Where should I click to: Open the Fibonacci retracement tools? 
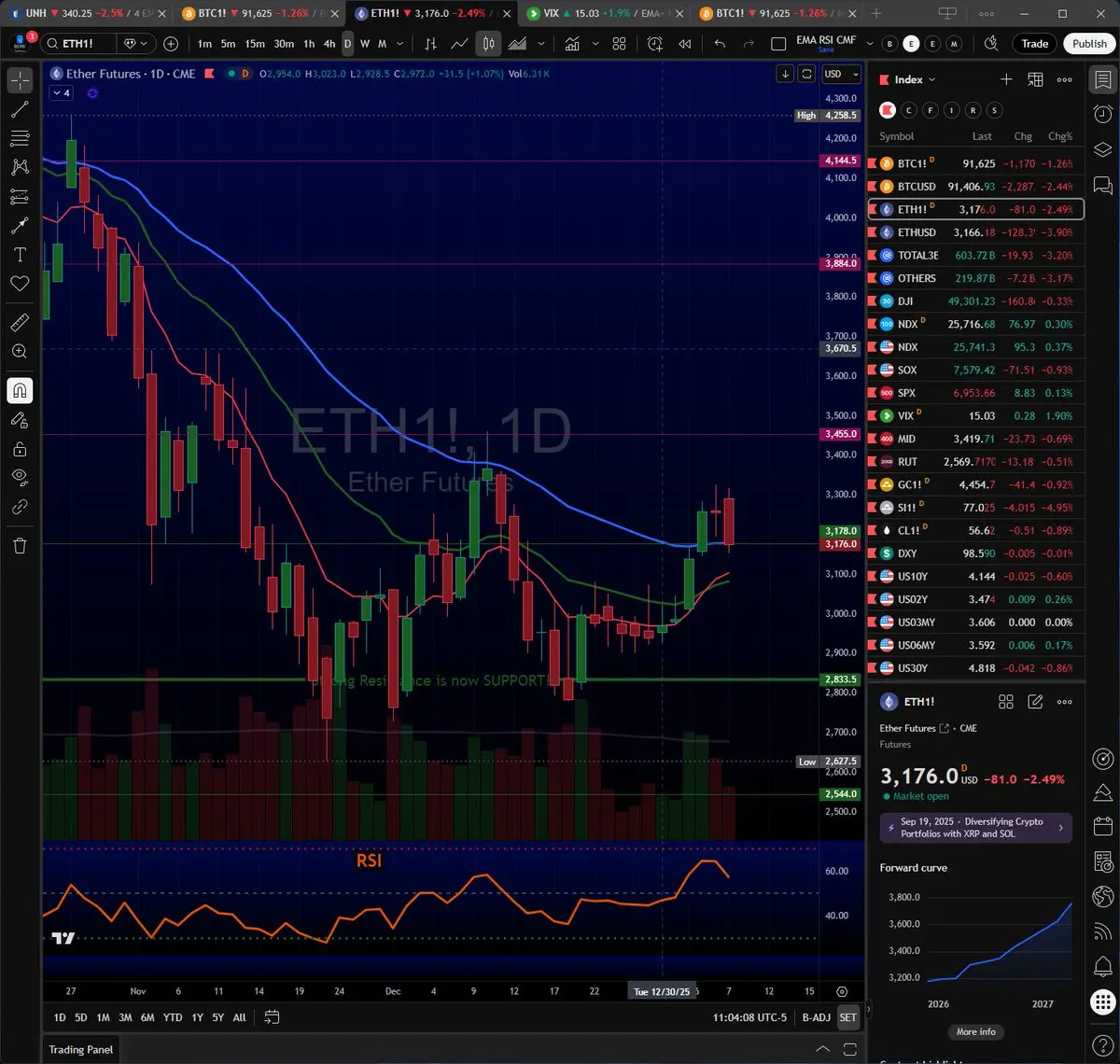coord(20,138)
